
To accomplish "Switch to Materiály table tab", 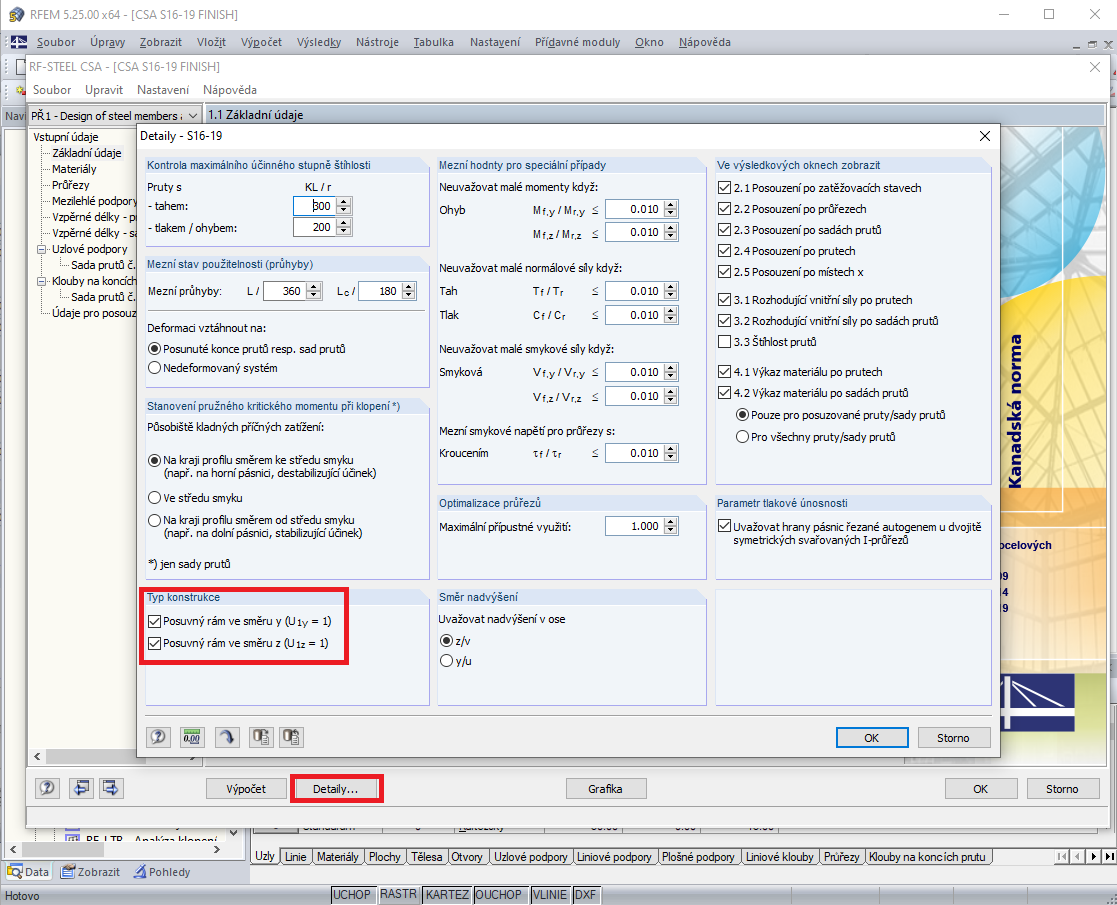I will 338,857.
